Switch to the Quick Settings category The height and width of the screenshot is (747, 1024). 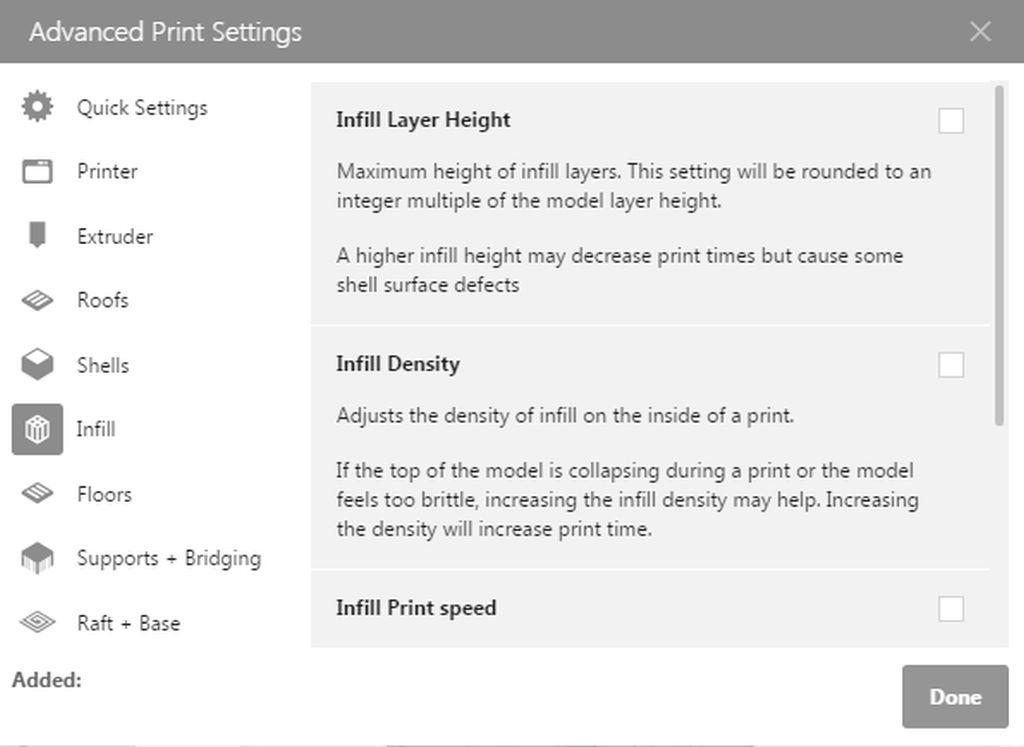142,107
